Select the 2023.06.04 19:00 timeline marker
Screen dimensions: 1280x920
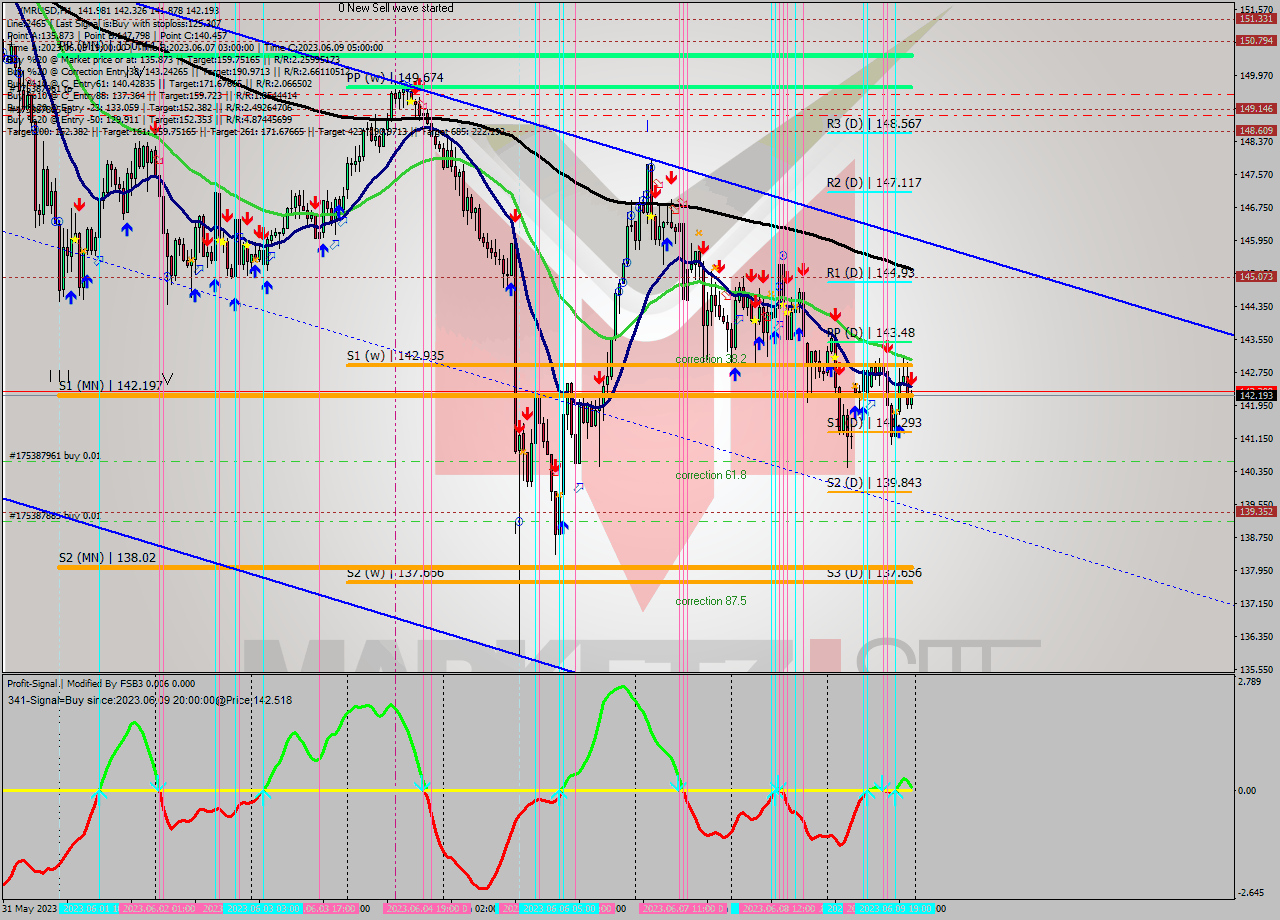pyautogui.click(x=426, y=909)
